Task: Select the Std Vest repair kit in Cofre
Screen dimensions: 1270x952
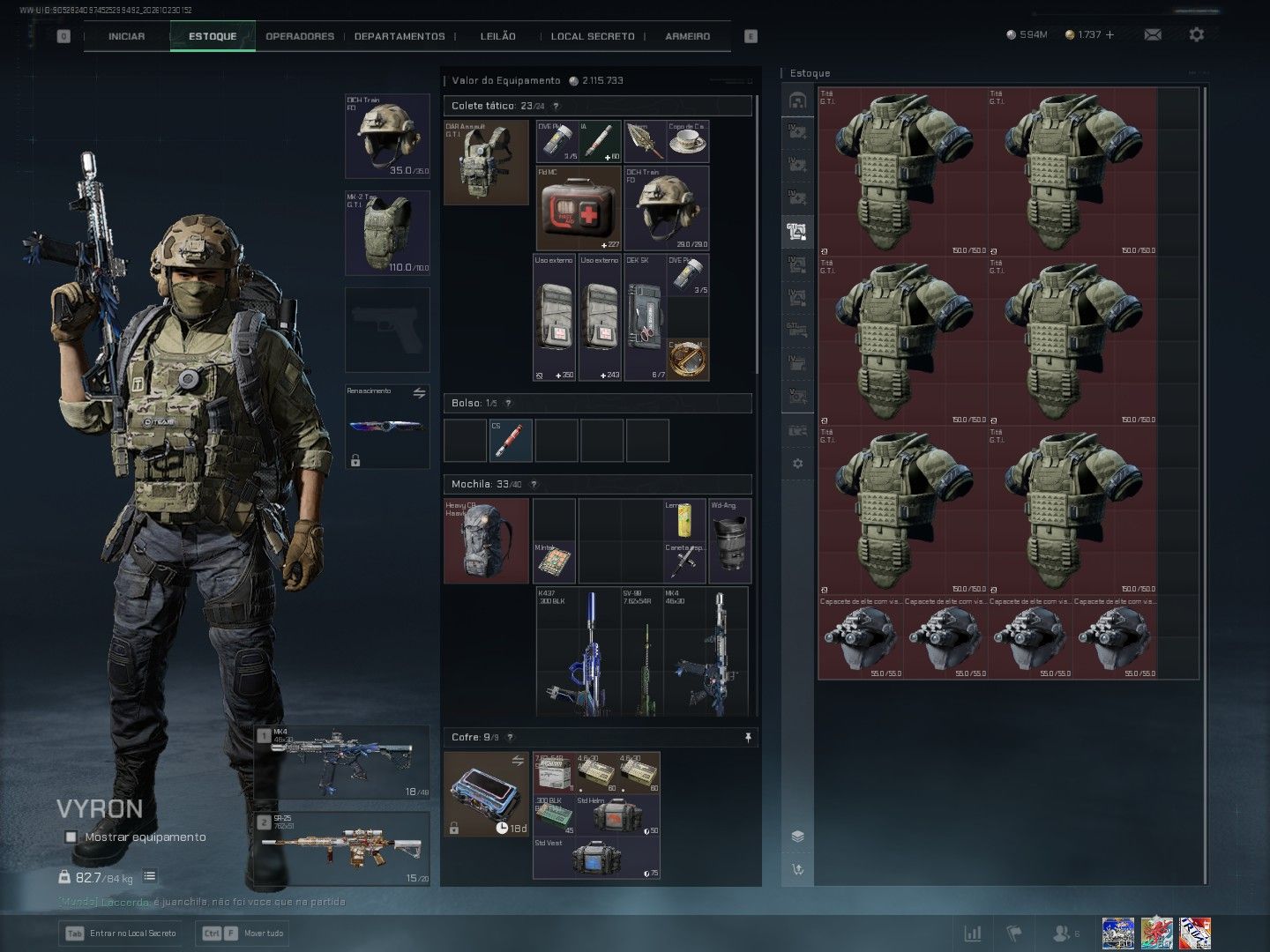Action: (x=596, y=858)
